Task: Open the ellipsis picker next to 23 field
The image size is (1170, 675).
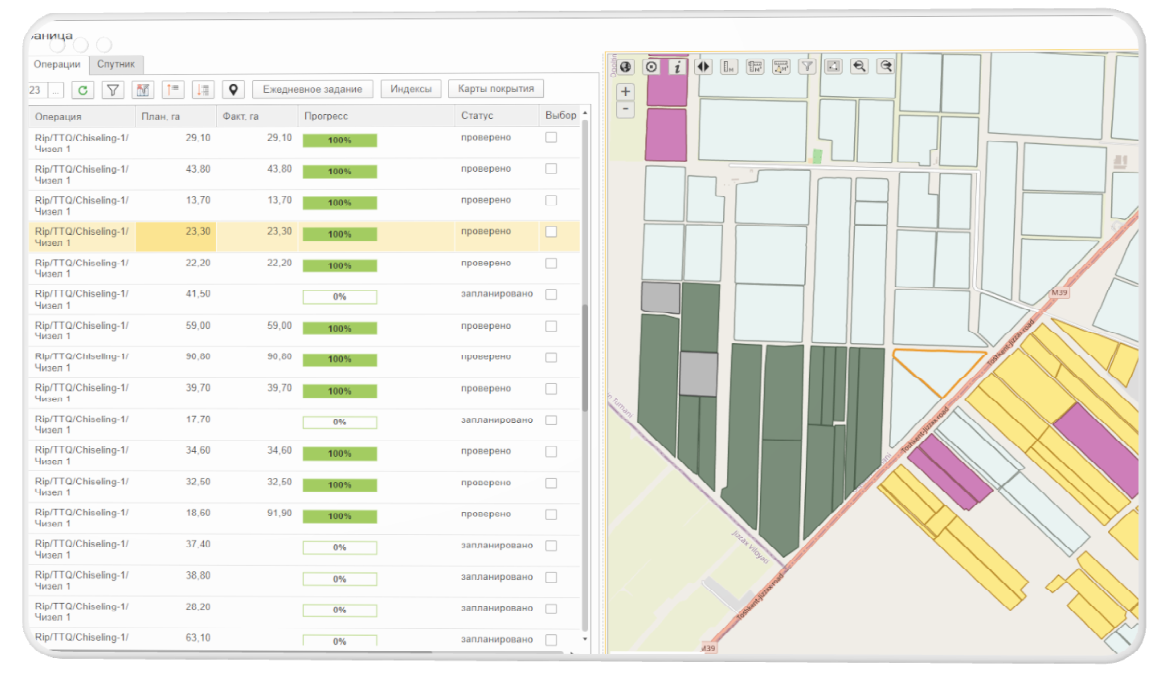Action: pyautogui.click(x=56, y=90)
